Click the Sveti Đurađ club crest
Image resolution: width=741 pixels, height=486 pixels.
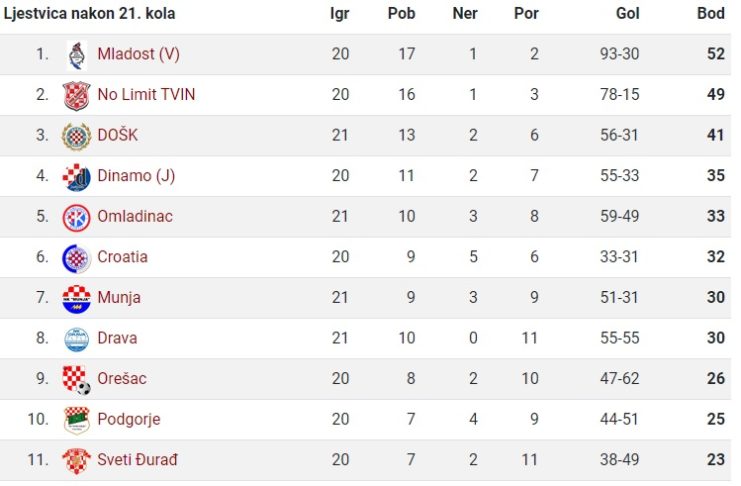[77, 461]
